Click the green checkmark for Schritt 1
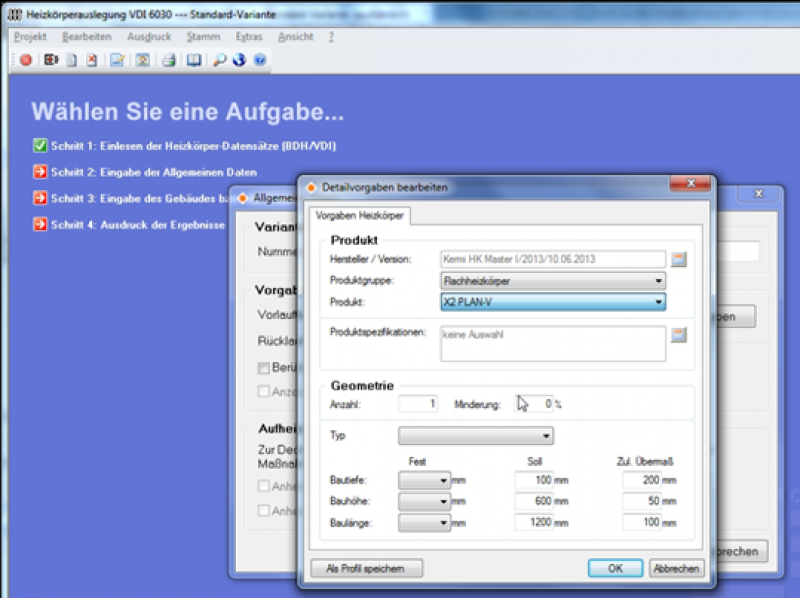The width and height of the screenshot is (800, 598). click(x=39, y=145)
